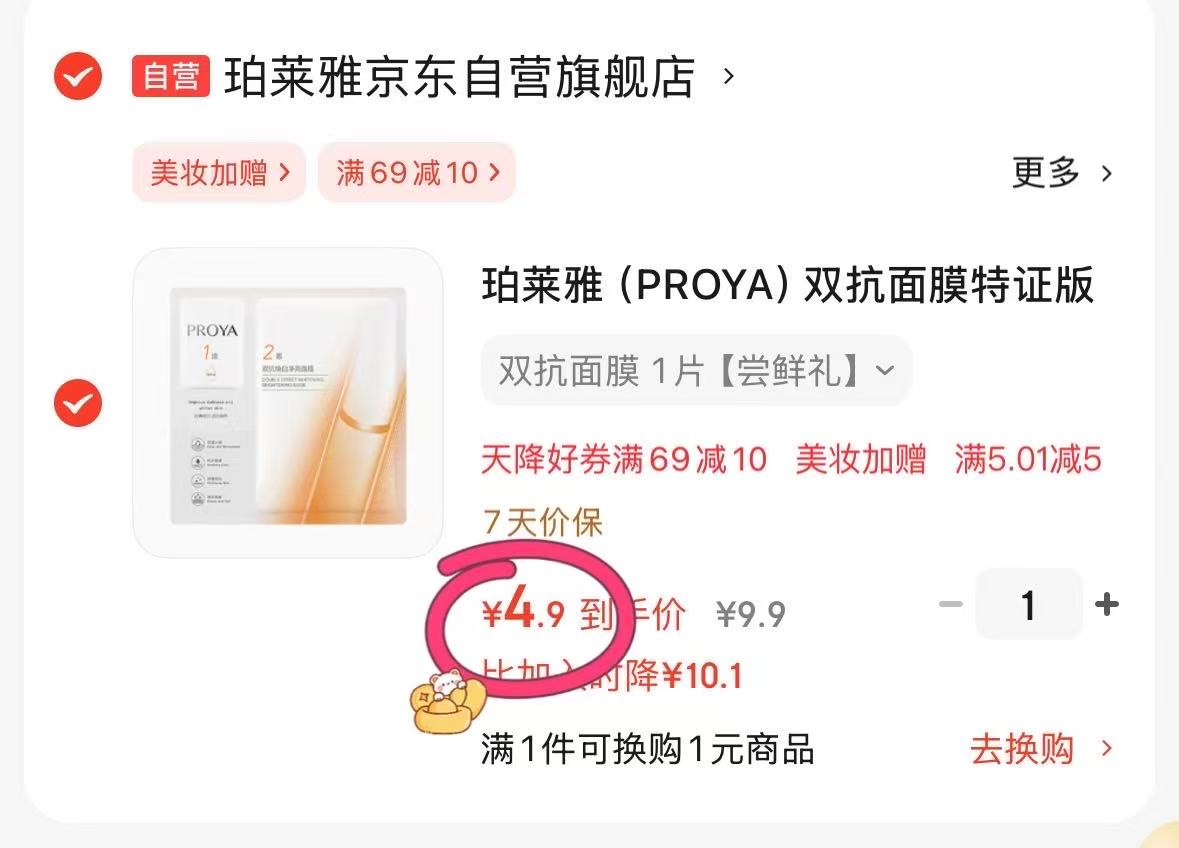Open the 美妆加赠 promotion tag
This screenshot has height=848, width=1179.
219,172
